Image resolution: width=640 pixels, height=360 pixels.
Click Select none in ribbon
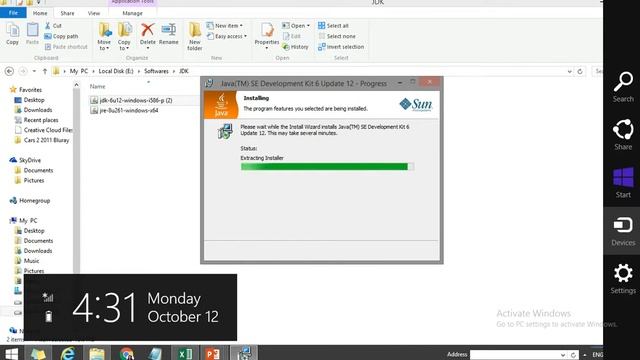[x=337, y=36]
